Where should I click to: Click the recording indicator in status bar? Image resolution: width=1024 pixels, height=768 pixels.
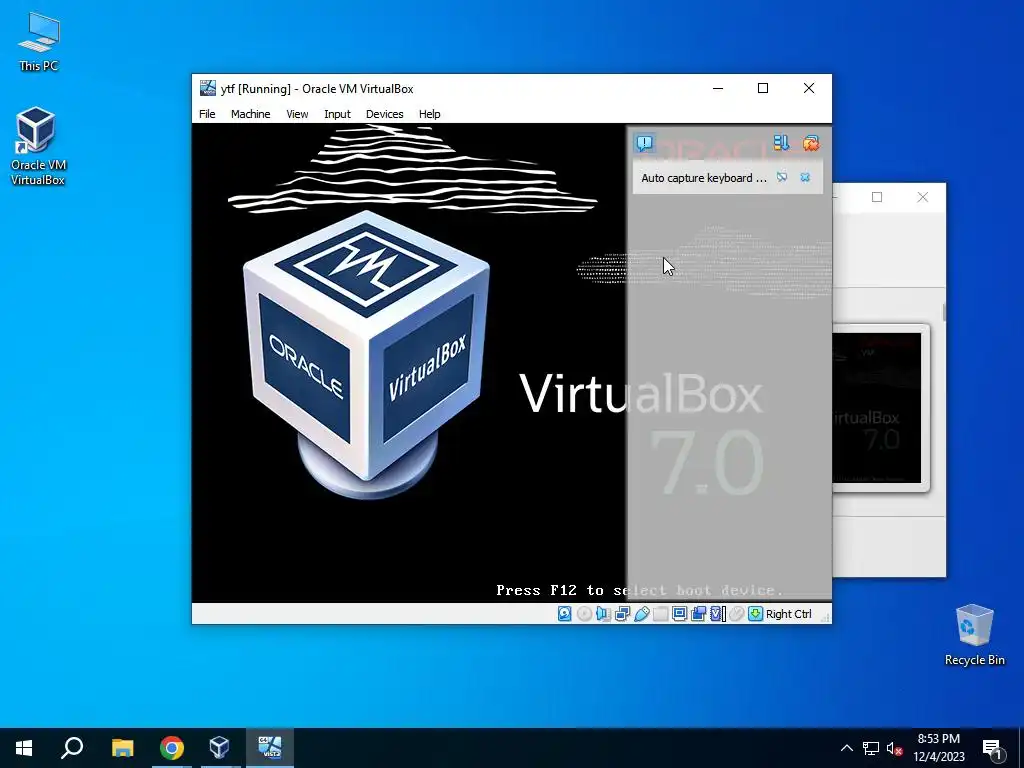[x=698, y=614]
